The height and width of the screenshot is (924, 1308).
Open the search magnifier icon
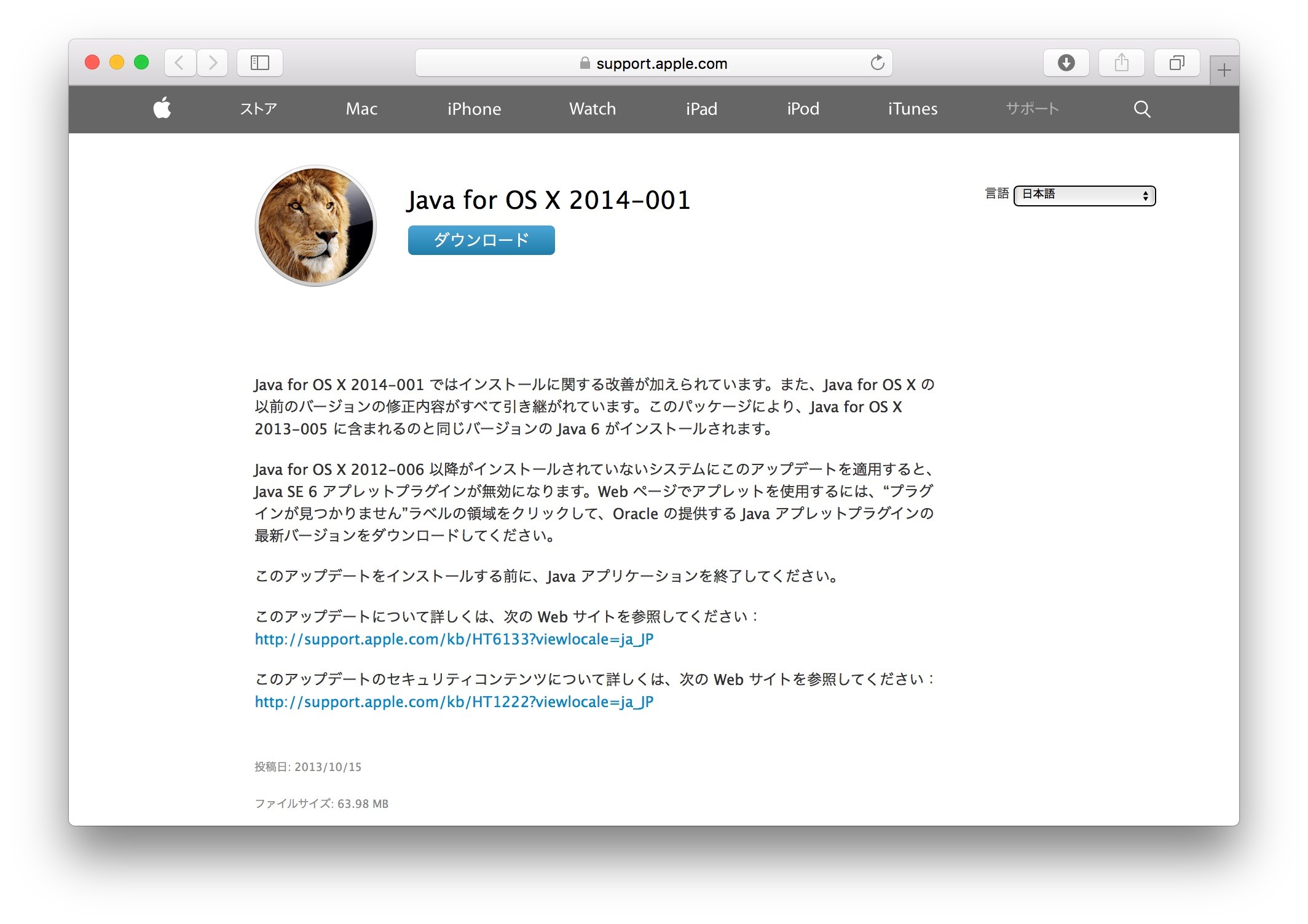1141,109
